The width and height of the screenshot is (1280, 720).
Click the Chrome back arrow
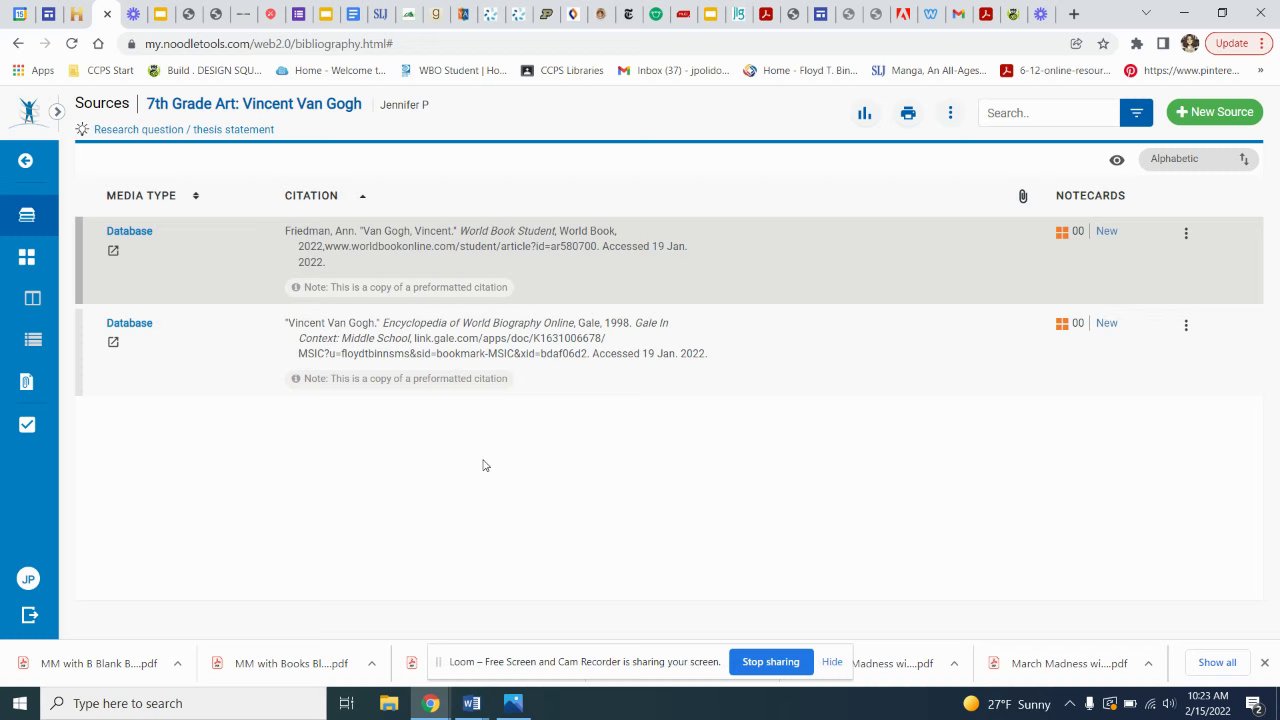pyautogui.click(x=18, y=43)
